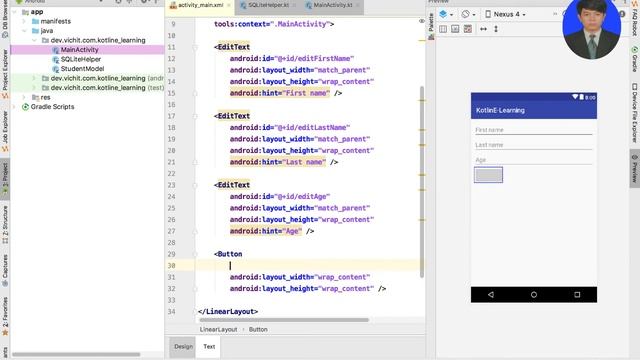Open the 1: Project tool window tab
Image resolution: width=640 pixels, height=360 pixels.
(5, 179)
